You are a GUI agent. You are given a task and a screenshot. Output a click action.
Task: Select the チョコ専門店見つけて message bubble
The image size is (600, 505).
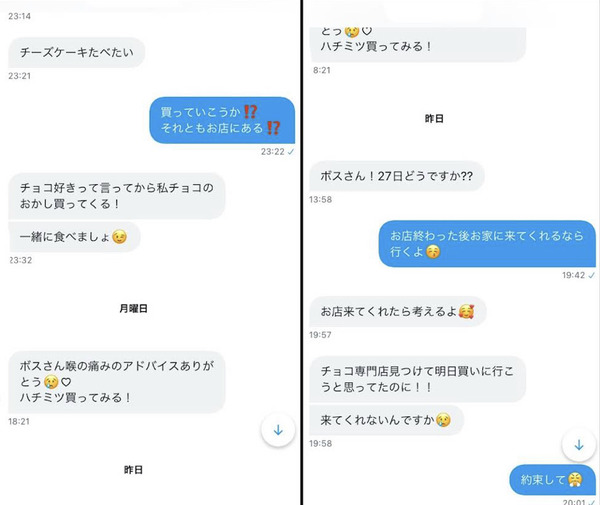pyautogui.click(x=417, y=379)
